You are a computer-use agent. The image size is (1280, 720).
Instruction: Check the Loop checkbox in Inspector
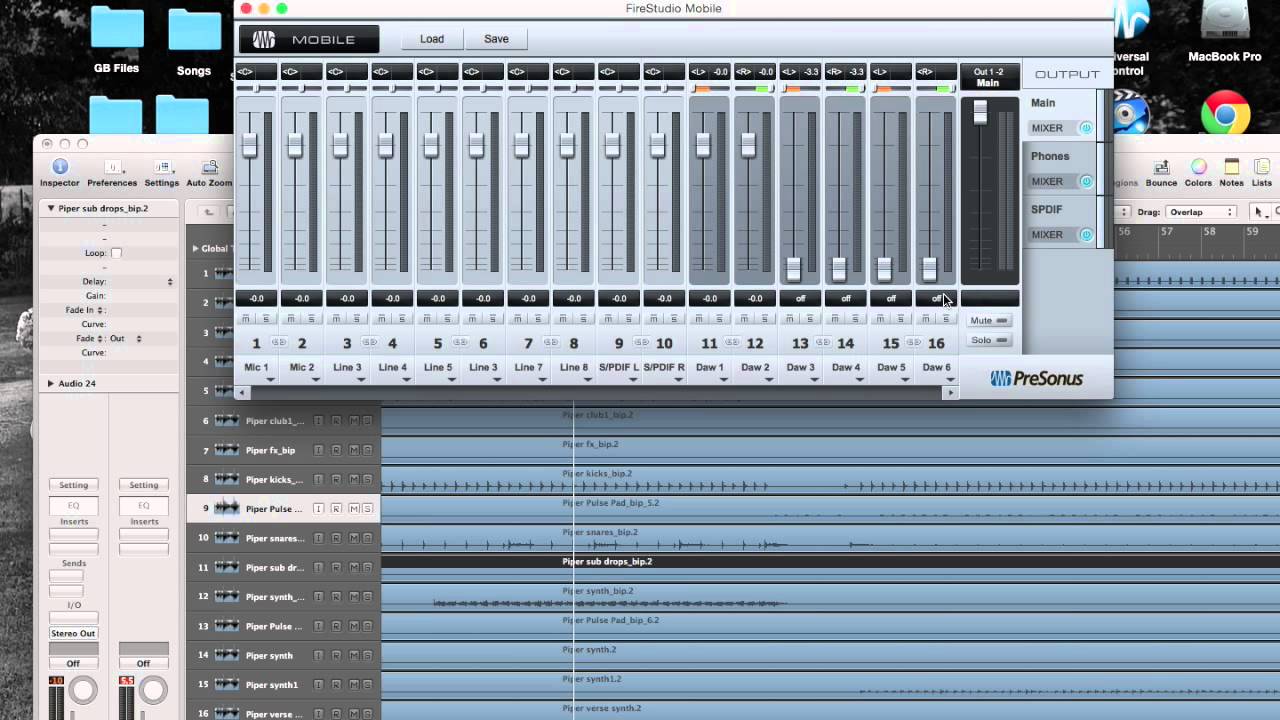(x=116, y=253)
